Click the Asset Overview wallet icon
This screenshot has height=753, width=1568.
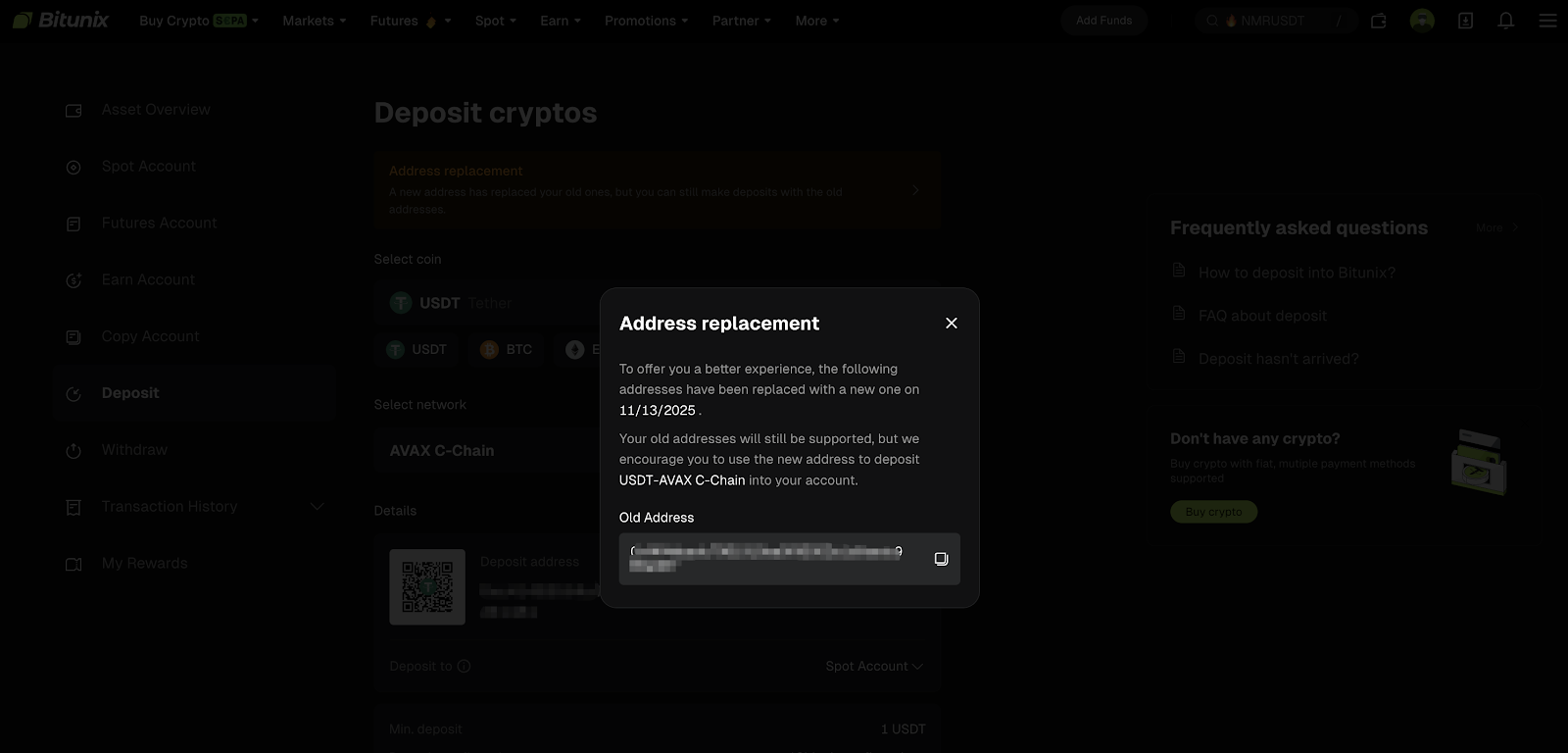coord(73,111)
